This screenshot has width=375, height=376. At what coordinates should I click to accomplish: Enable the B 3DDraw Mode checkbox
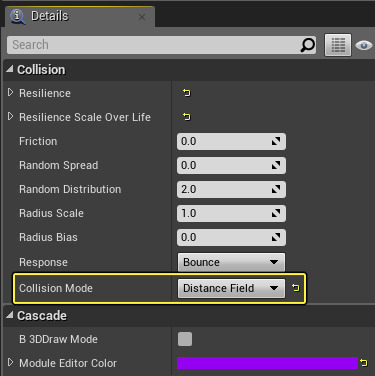click(185, 339)
